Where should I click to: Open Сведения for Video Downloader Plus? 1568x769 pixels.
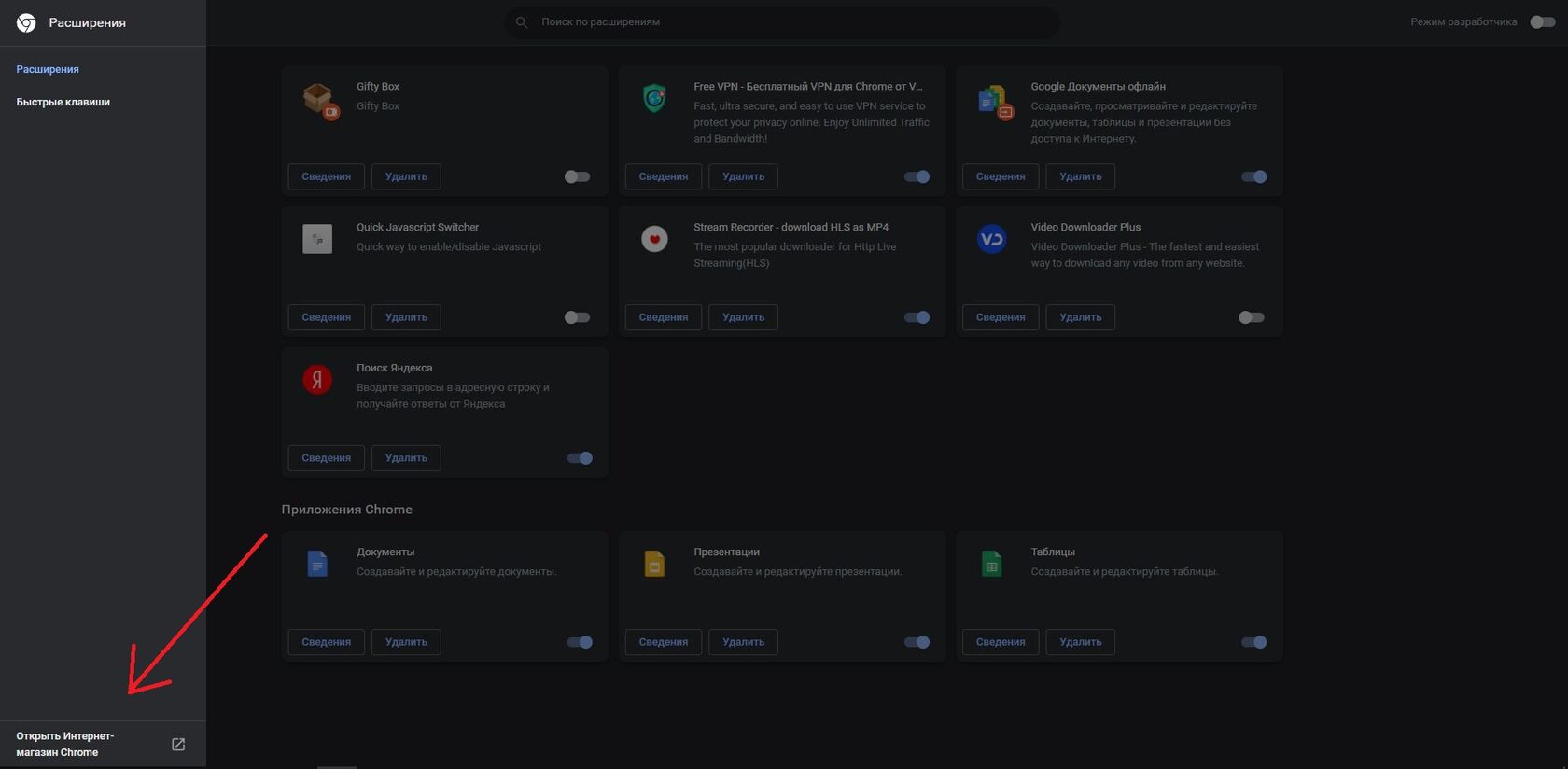click(1000, 317)
